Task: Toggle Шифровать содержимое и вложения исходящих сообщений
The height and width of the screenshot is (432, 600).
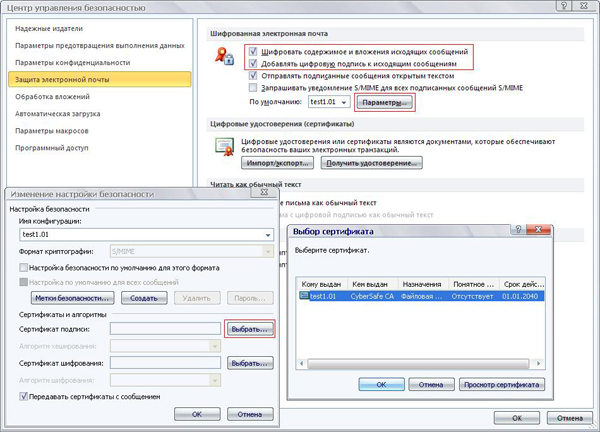Action: coord(253,51)
